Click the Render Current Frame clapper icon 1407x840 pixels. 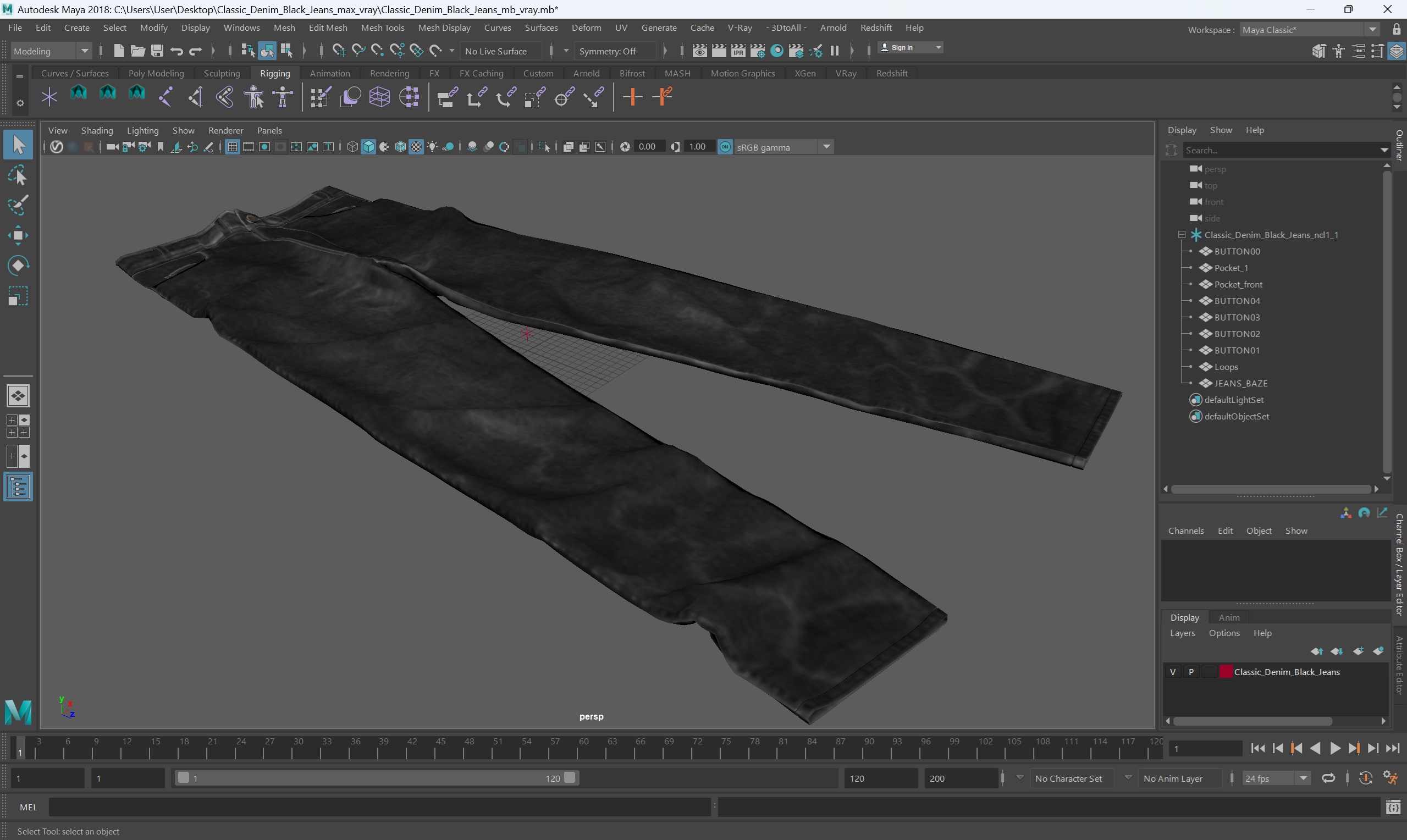(x=719, y=51)
